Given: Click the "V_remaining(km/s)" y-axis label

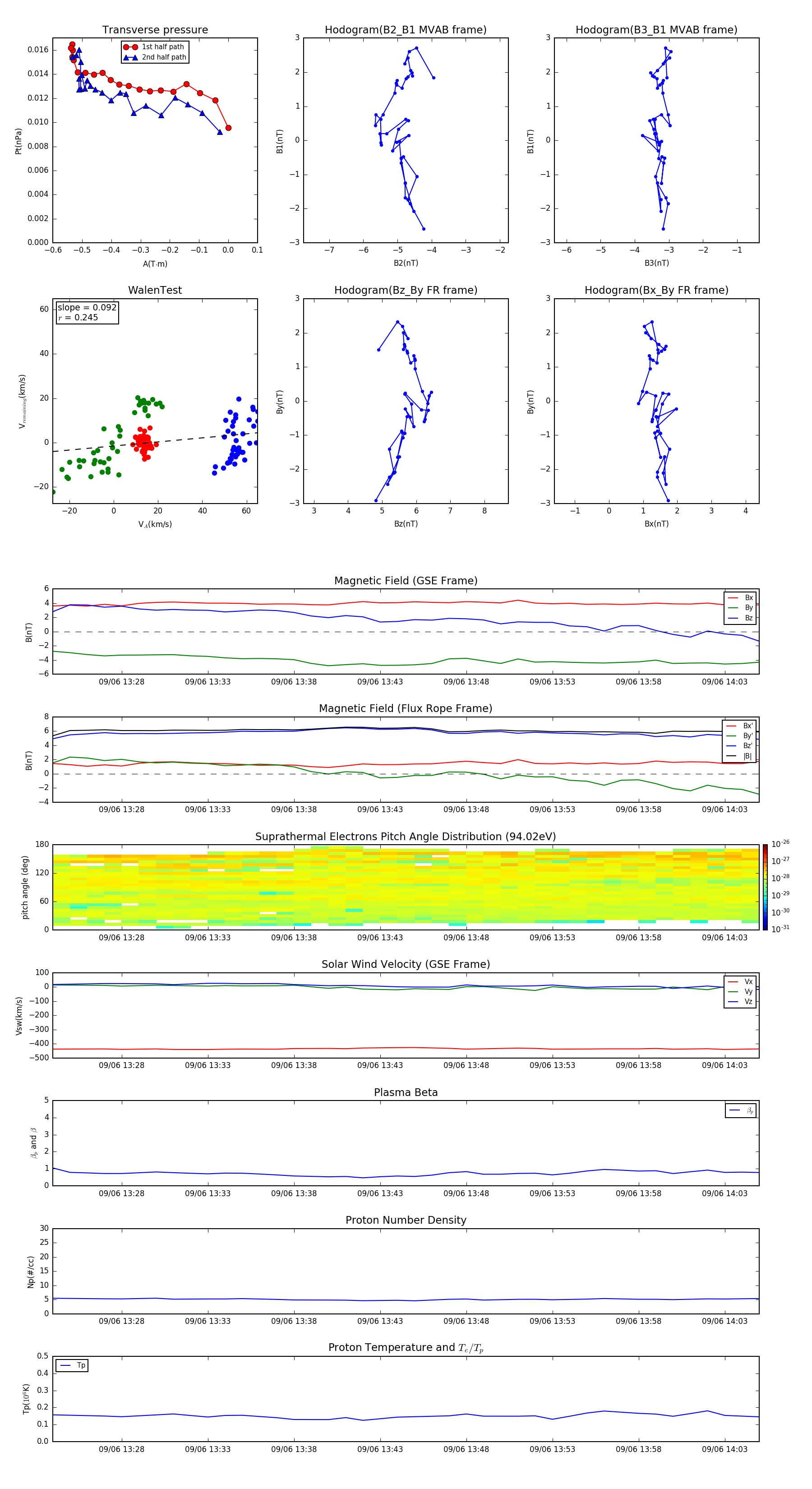Looking at the screenshot, I should (23, 401).
